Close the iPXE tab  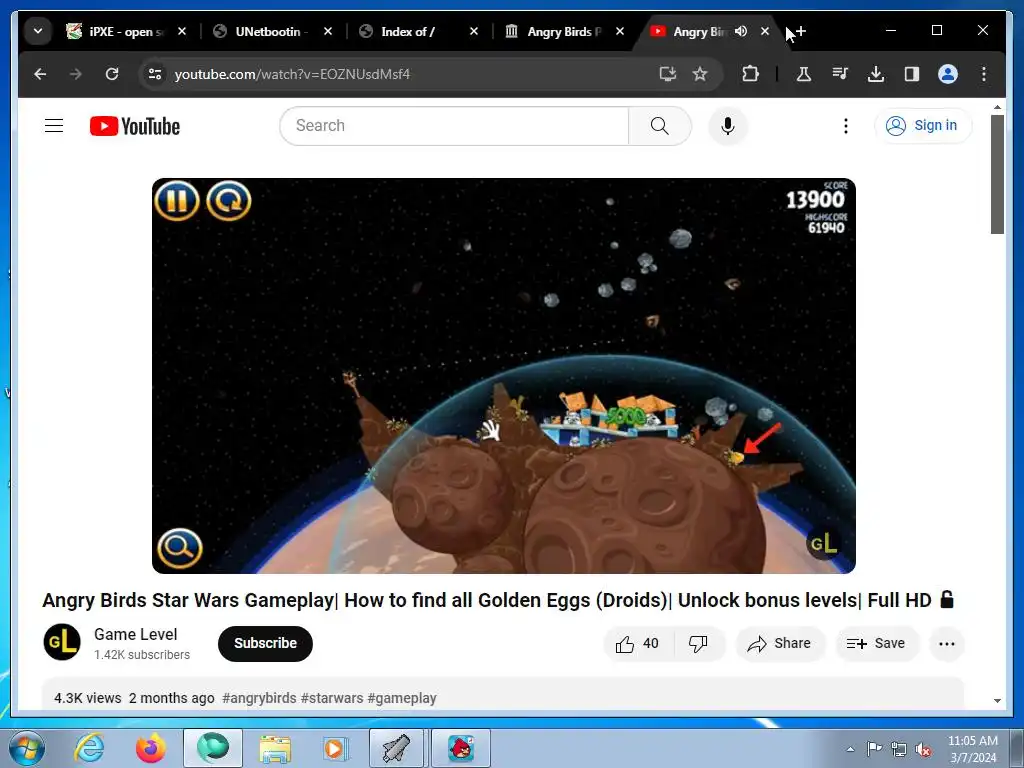182,31
